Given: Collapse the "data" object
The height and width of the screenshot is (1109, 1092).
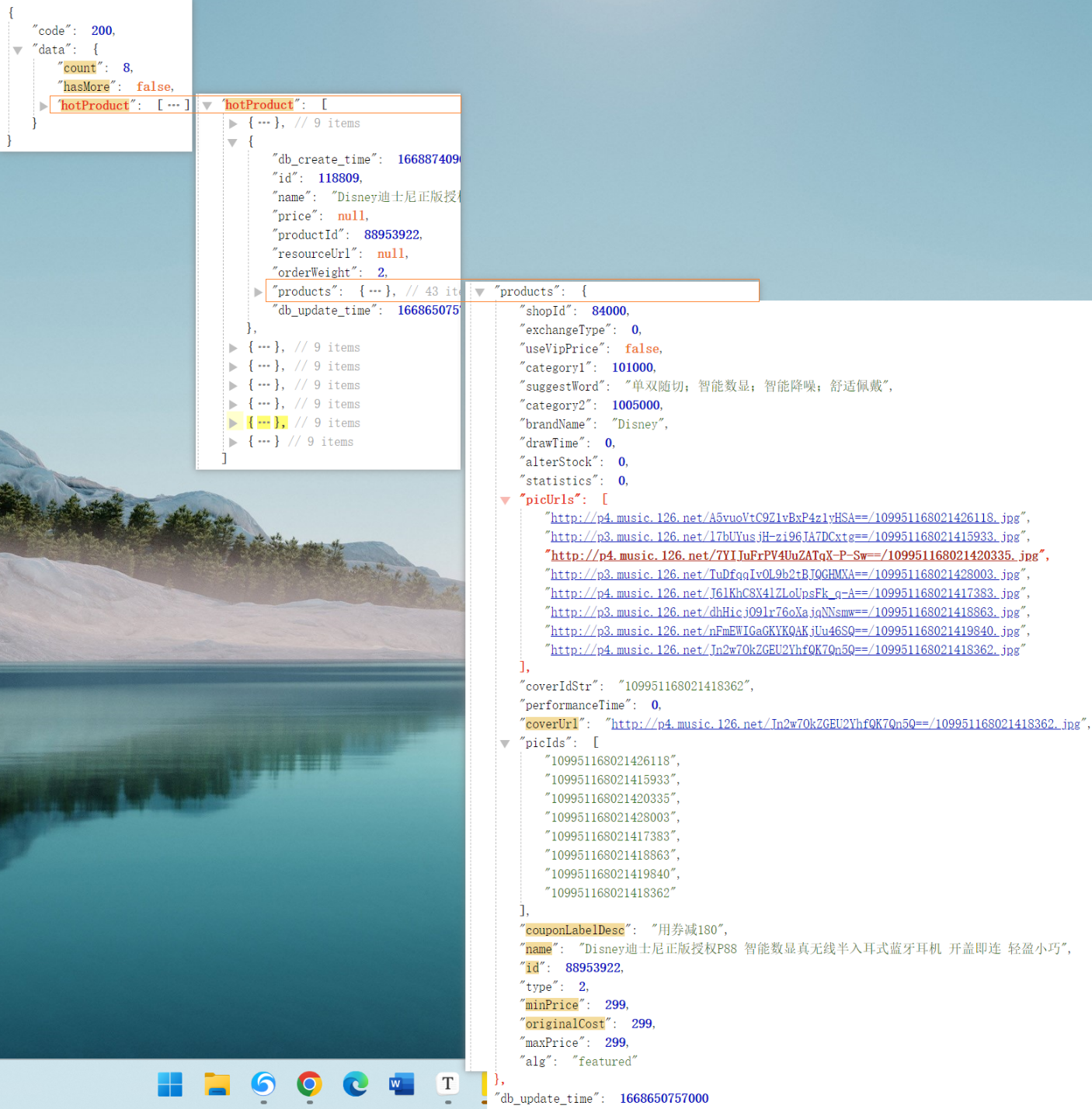Looking at the screenshot, I should pyautogui.click(x=17, y=50).
